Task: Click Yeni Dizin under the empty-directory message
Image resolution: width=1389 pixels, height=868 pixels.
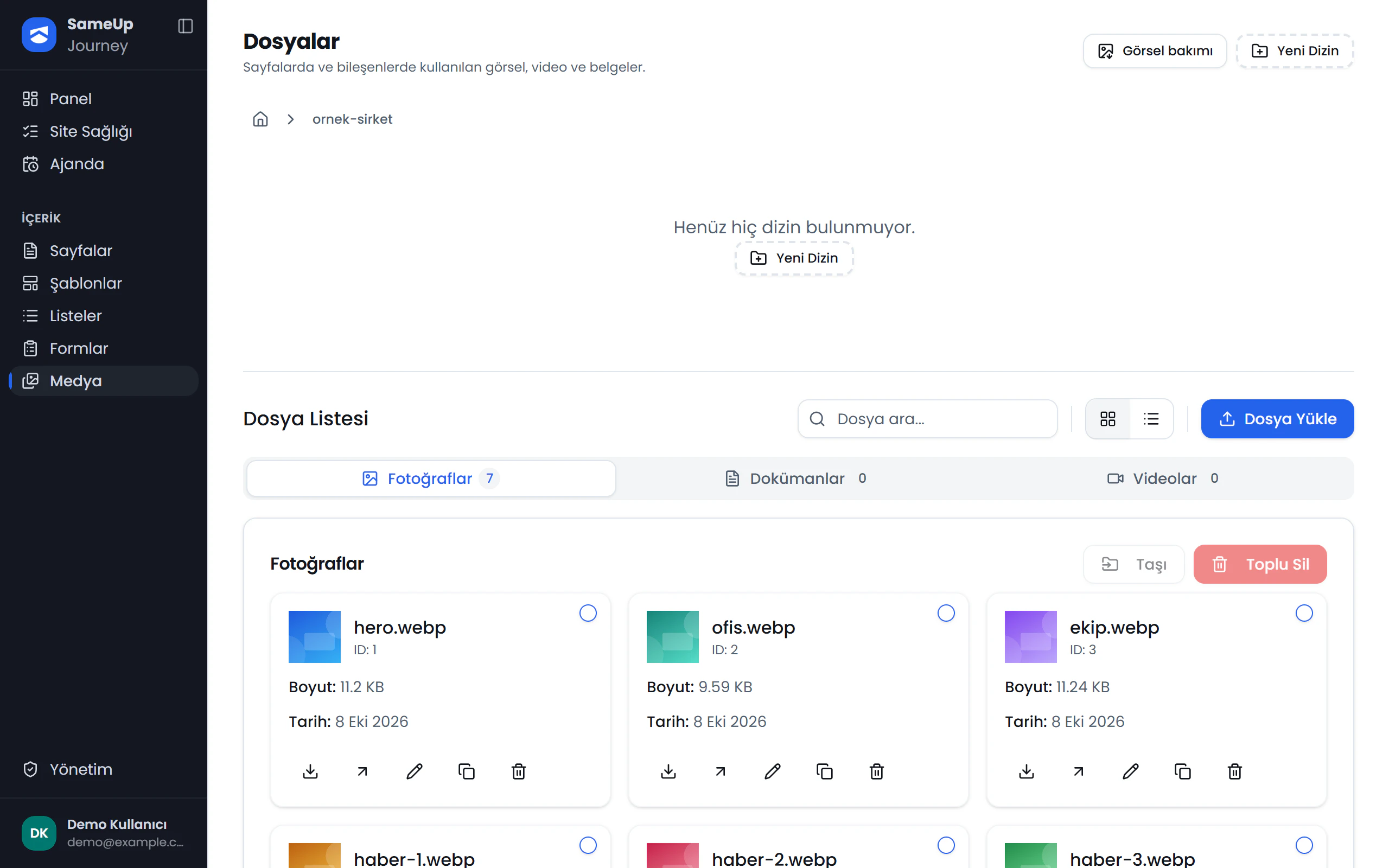Action: coord(794,258)
